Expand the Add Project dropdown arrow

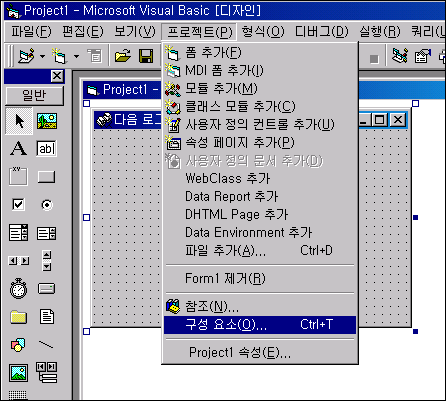point(42,56)
